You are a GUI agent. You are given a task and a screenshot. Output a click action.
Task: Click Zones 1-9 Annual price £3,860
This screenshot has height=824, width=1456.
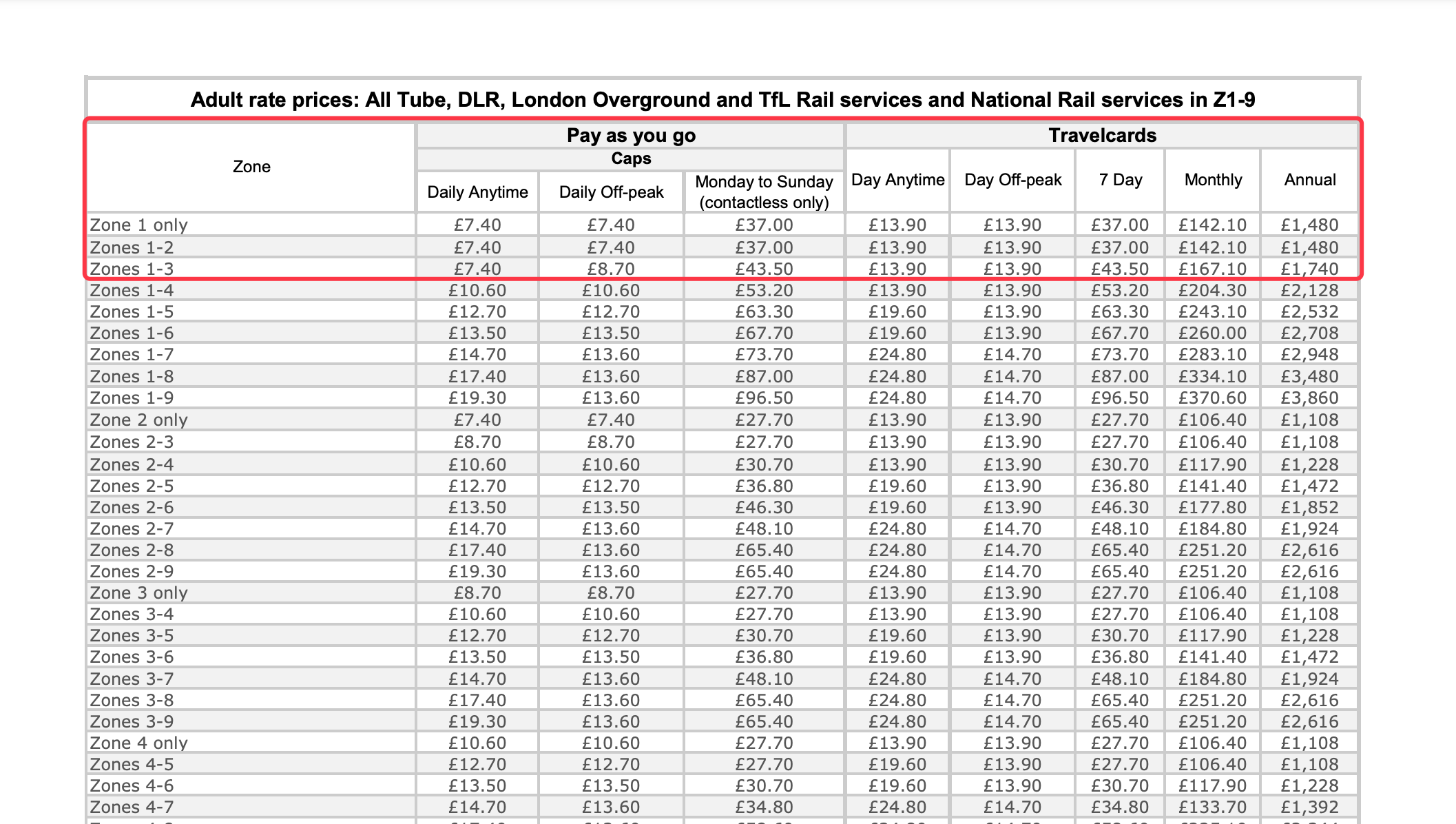pos(1309,398)
